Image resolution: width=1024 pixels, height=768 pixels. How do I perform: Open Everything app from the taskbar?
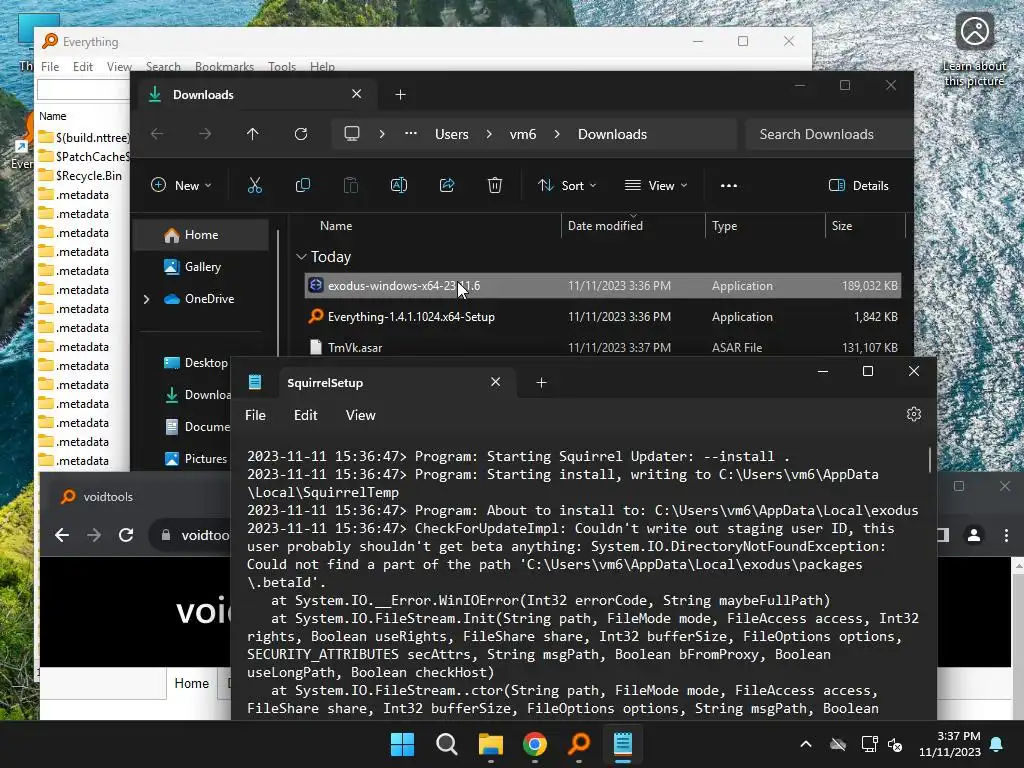[x=579, y=744]
